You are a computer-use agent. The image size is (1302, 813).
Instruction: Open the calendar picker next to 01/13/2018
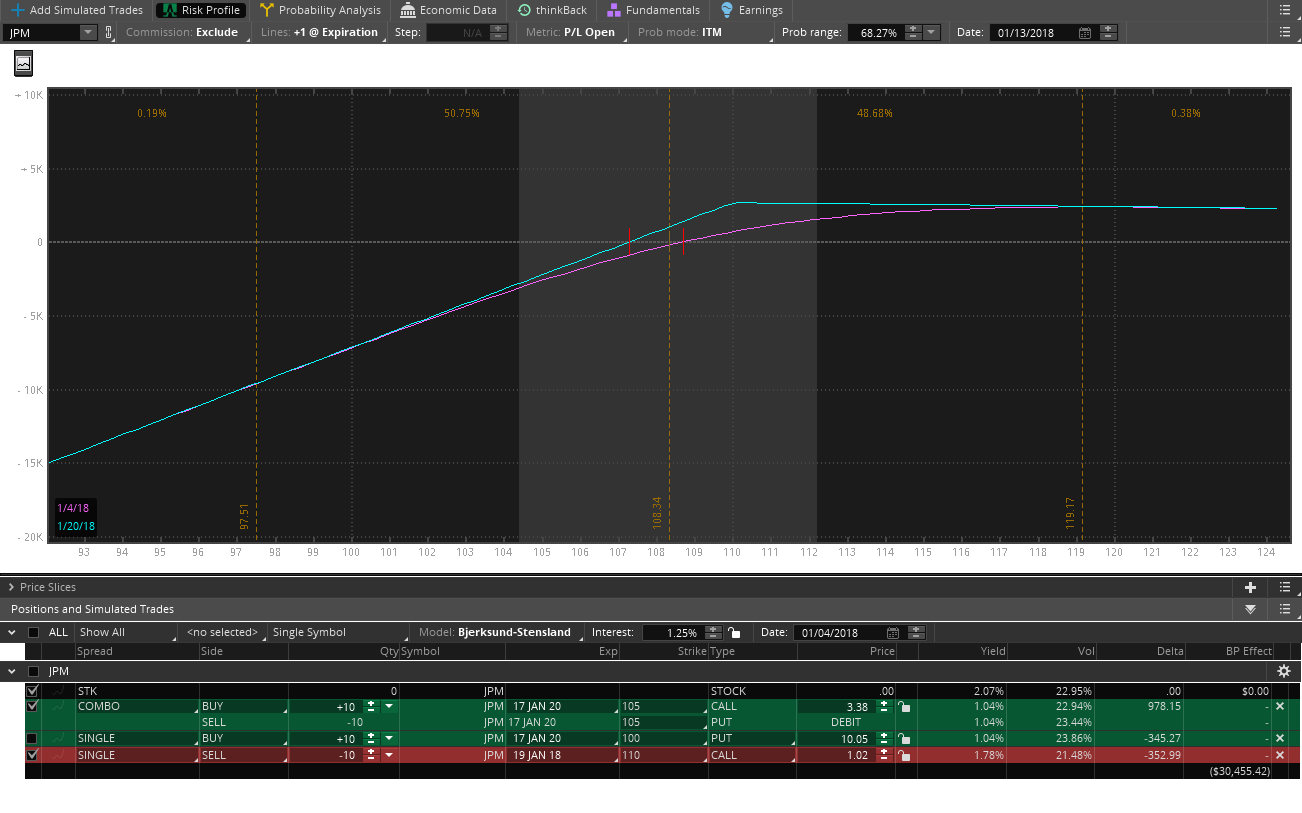coord(1085,32)
